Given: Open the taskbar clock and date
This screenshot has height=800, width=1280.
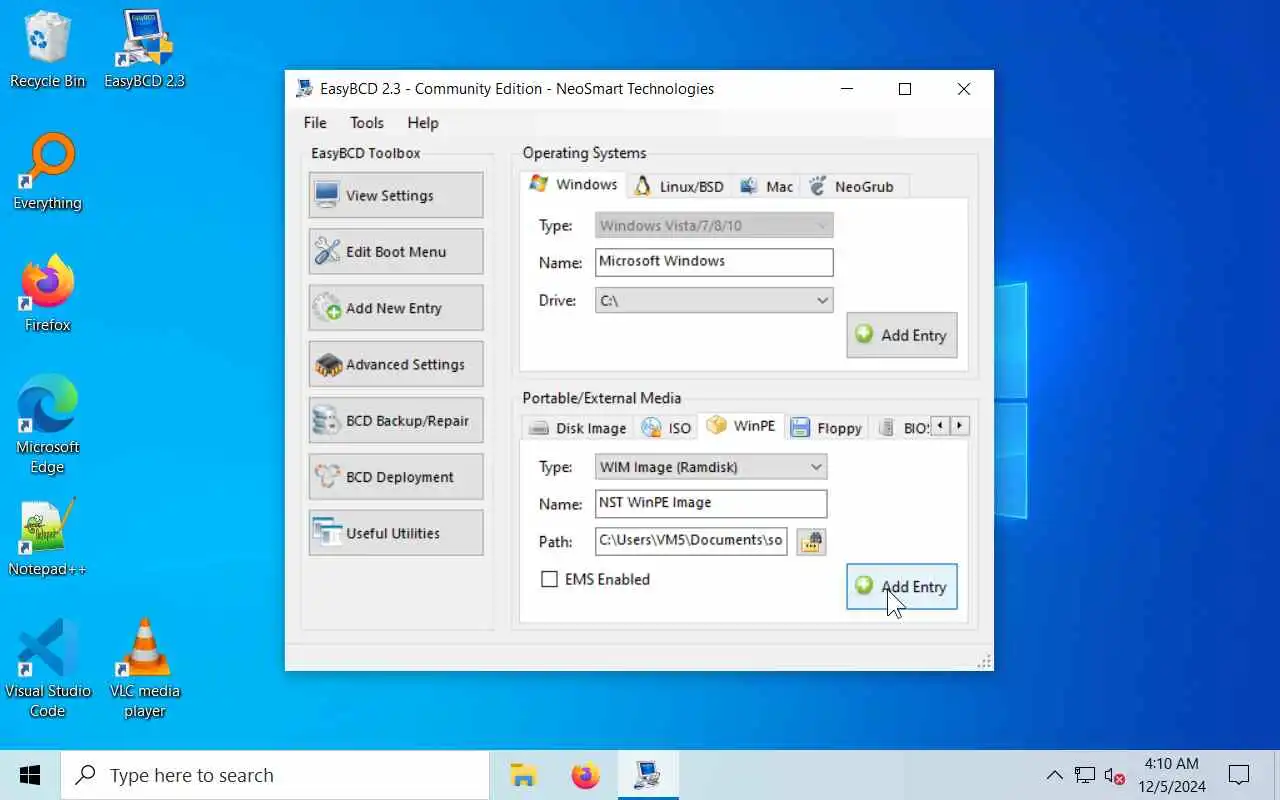Looking at the screenshot, I should [1171, 775].
